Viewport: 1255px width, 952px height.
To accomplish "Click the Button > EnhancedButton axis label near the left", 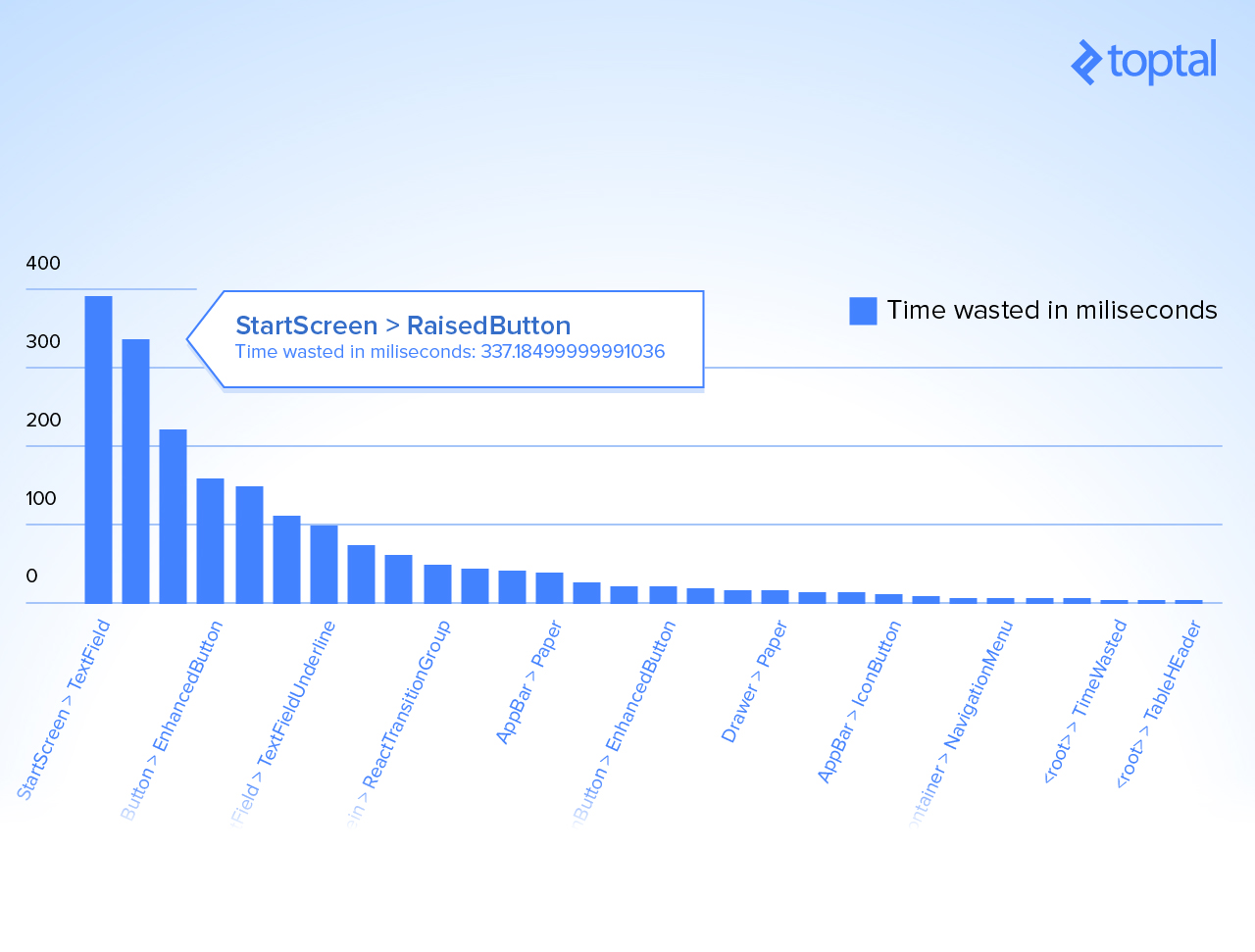I will pyautogui.click(x=173, y=720).
